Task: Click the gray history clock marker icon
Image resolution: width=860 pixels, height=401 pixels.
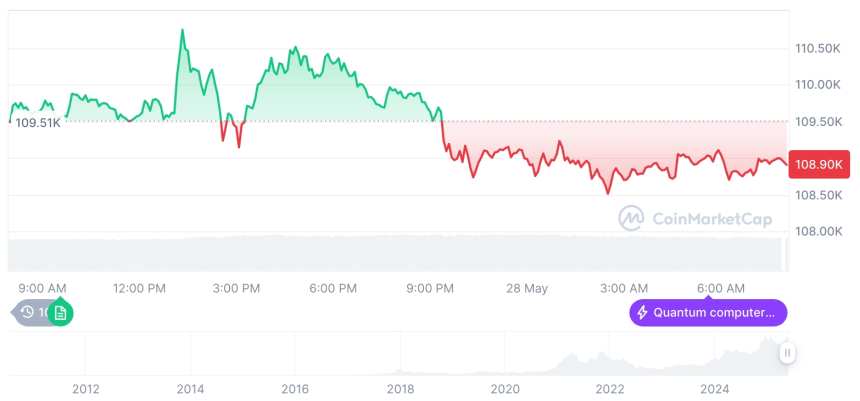Action: [x=29, y=313]
